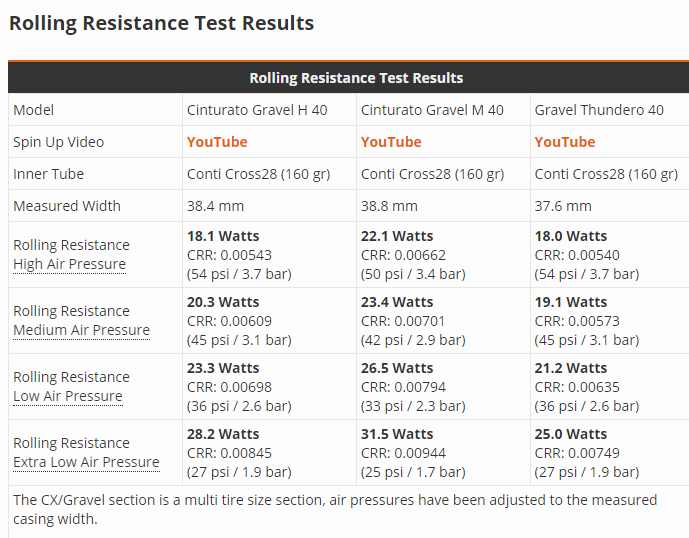The width and height of the screenshot is (689, 538).
Task: Click the CX/Gravel footnote text
Action: pyautogui.click(x=334, y=509)
